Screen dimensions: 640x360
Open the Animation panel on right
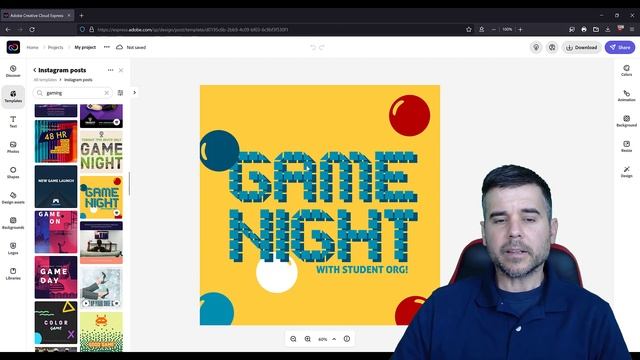pyautogui.click(x=627, y=96)
